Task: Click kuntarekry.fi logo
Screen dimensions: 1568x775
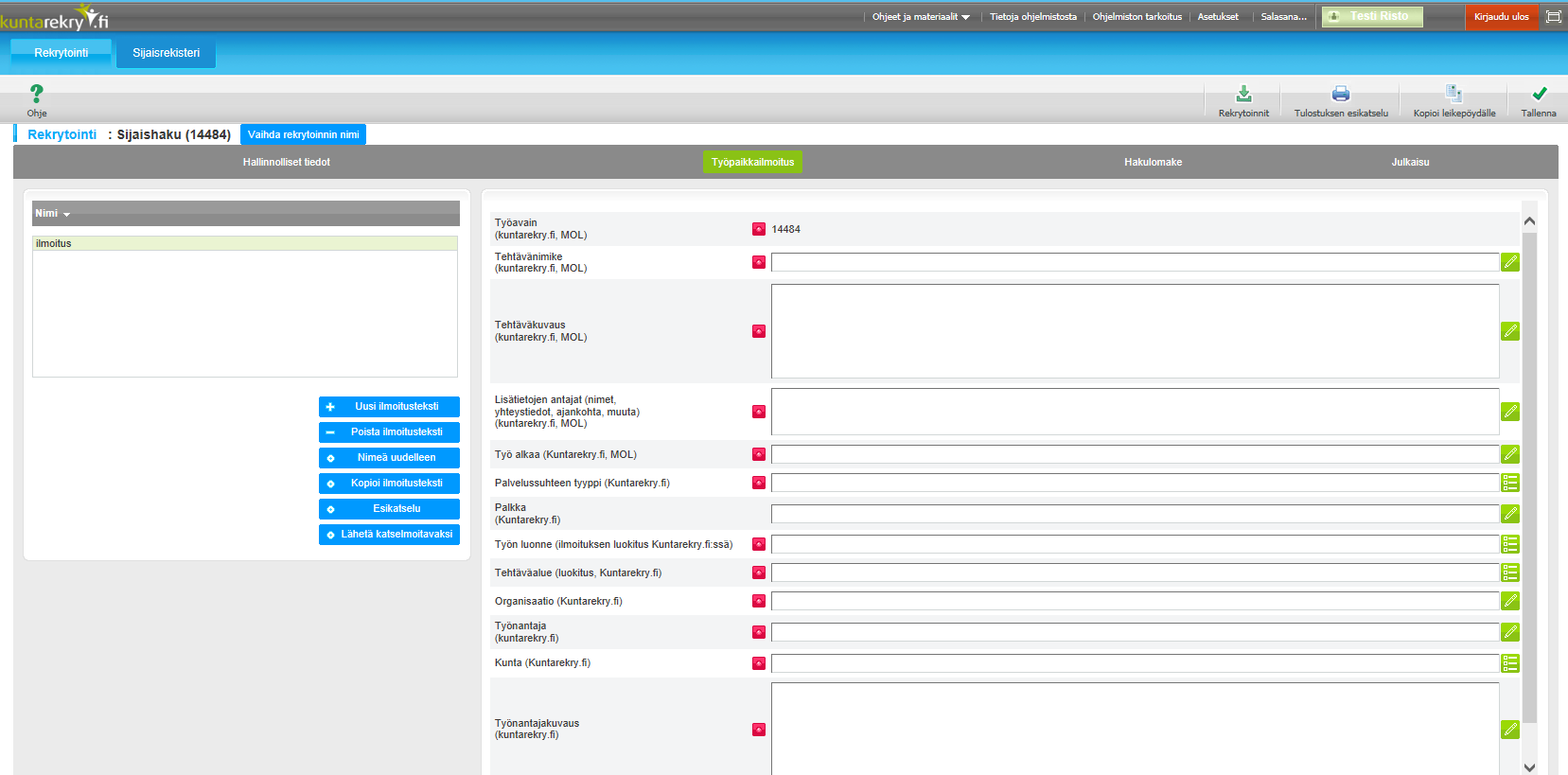Action: 54,17
